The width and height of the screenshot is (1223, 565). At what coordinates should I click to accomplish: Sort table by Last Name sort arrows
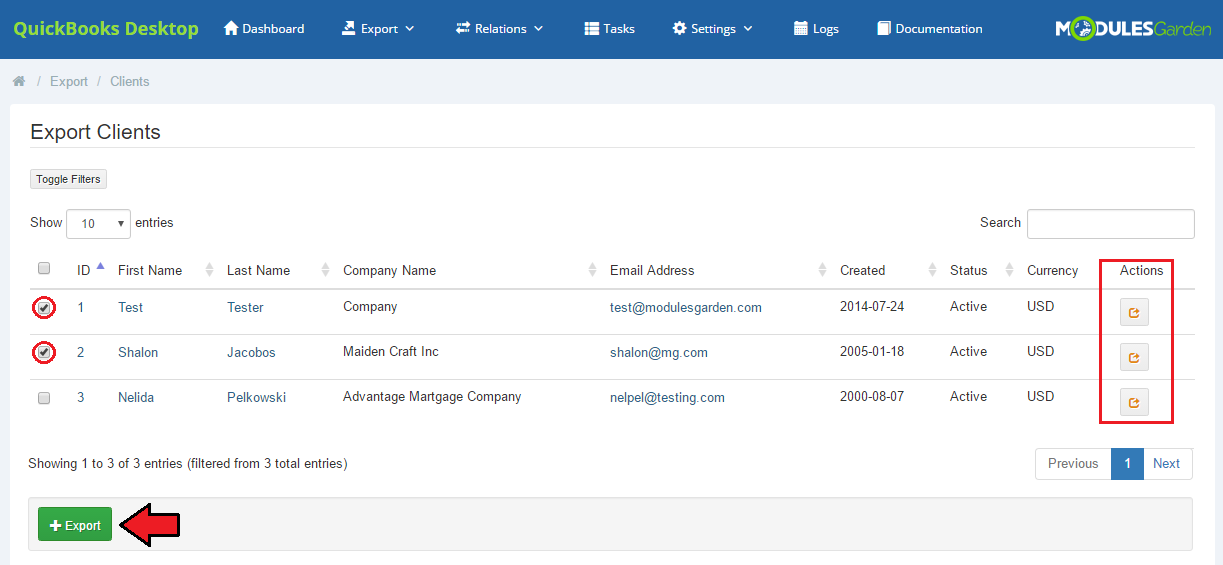[325, 270]
